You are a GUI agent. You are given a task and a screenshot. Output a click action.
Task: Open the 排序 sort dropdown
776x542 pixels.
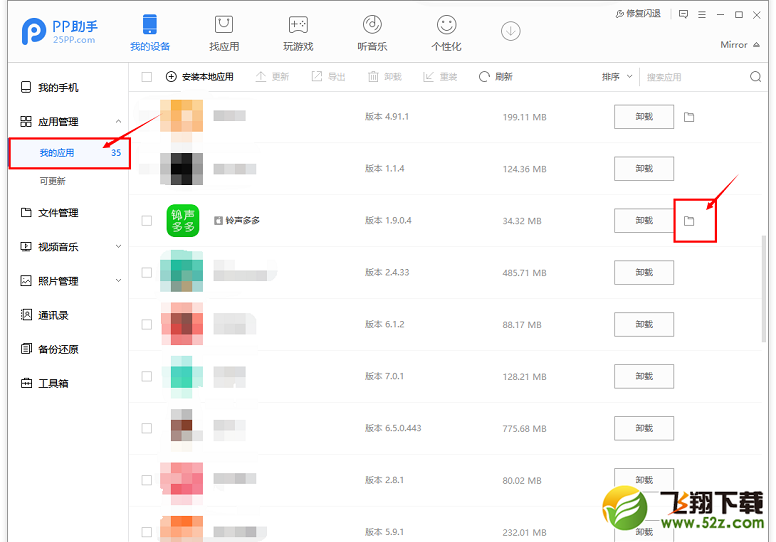(x=617, y=77)
